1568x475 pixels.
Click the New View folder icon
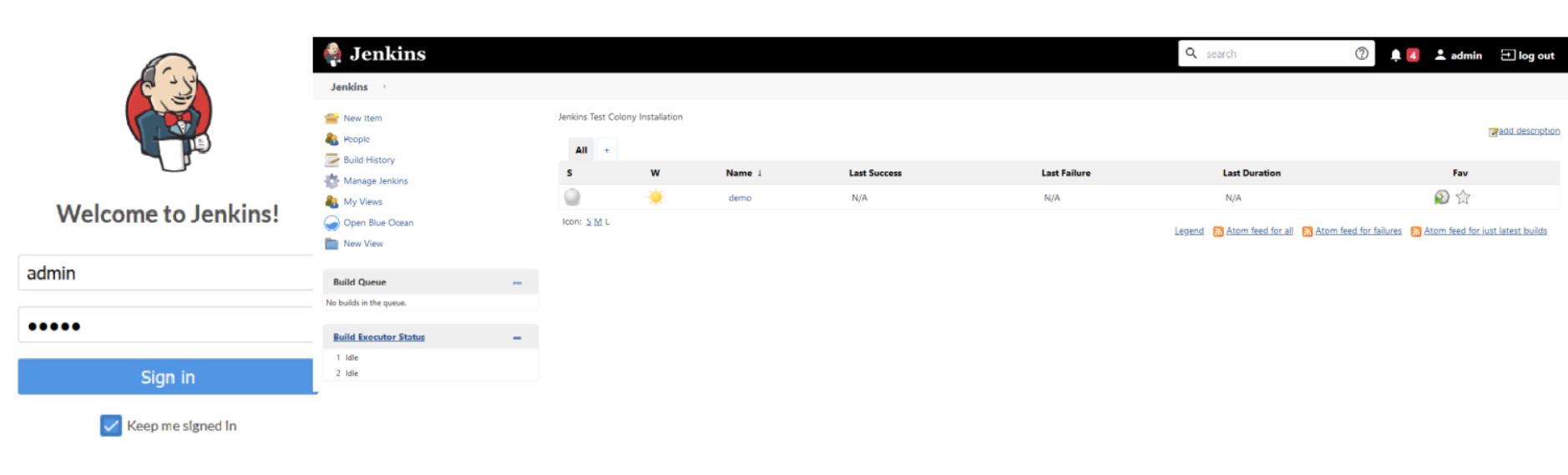click(x=331, y=244)
